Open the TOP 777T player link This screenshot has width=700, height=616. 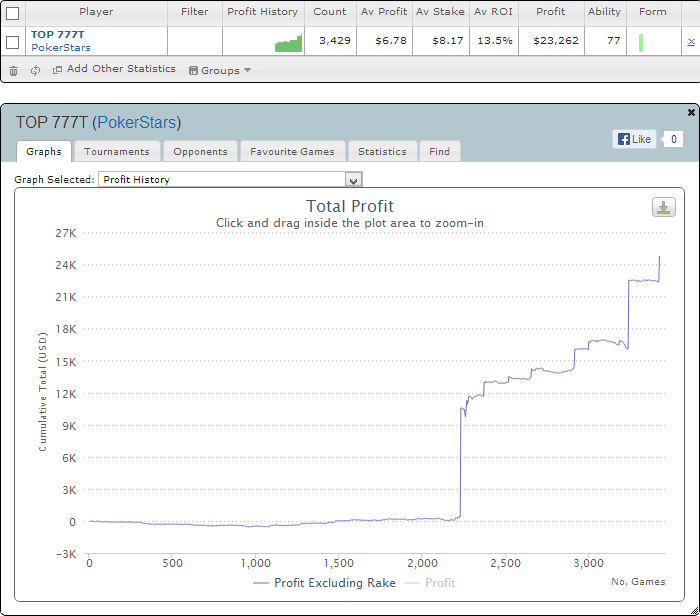[x=58, y=34]
